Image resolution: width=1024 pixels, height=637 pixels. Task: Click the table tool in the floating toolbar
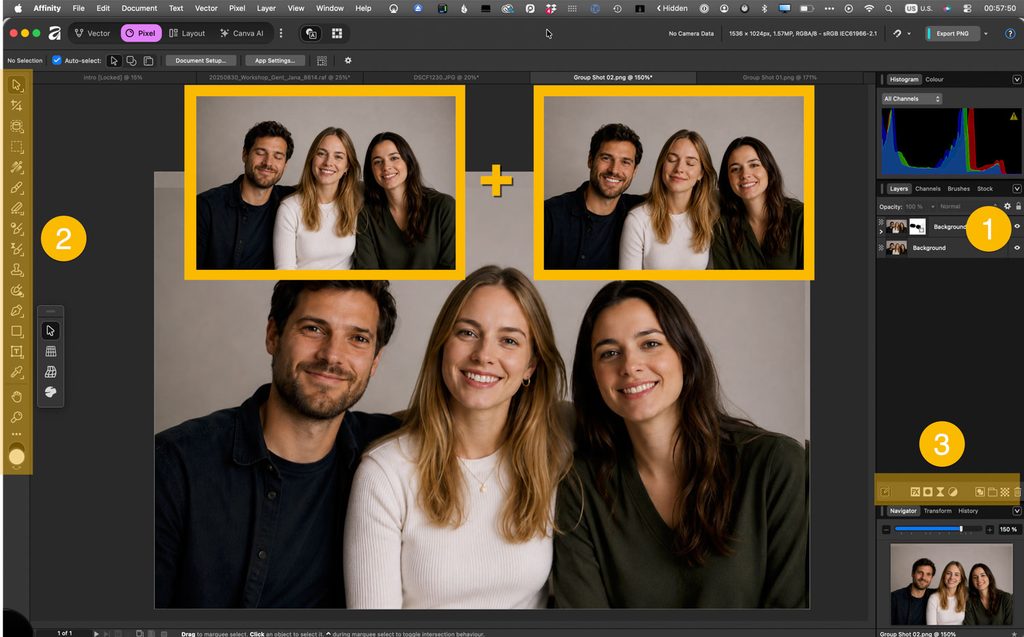pos(50,351)
